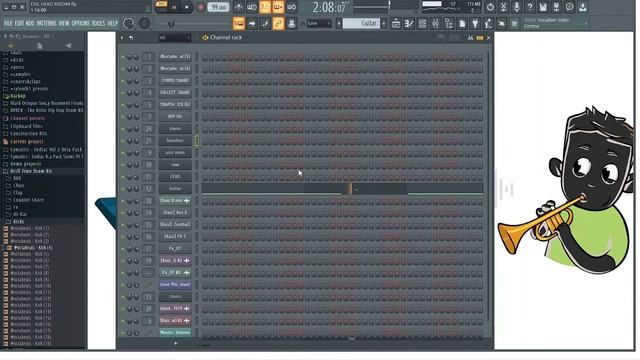This screenshot has height=360, width=640.
Task: Click the save project icon
Action: 543,7
